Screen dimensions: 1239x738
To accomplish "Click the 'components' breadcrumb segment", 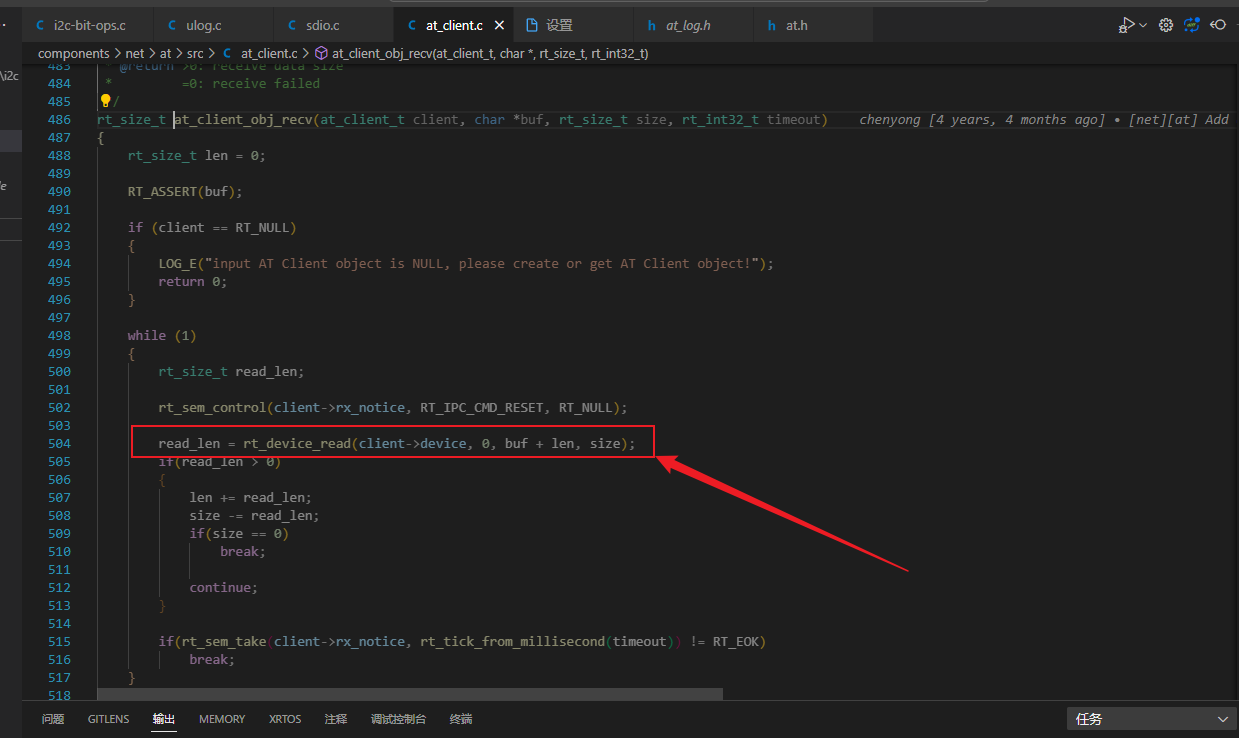I will tap(73, 53).
